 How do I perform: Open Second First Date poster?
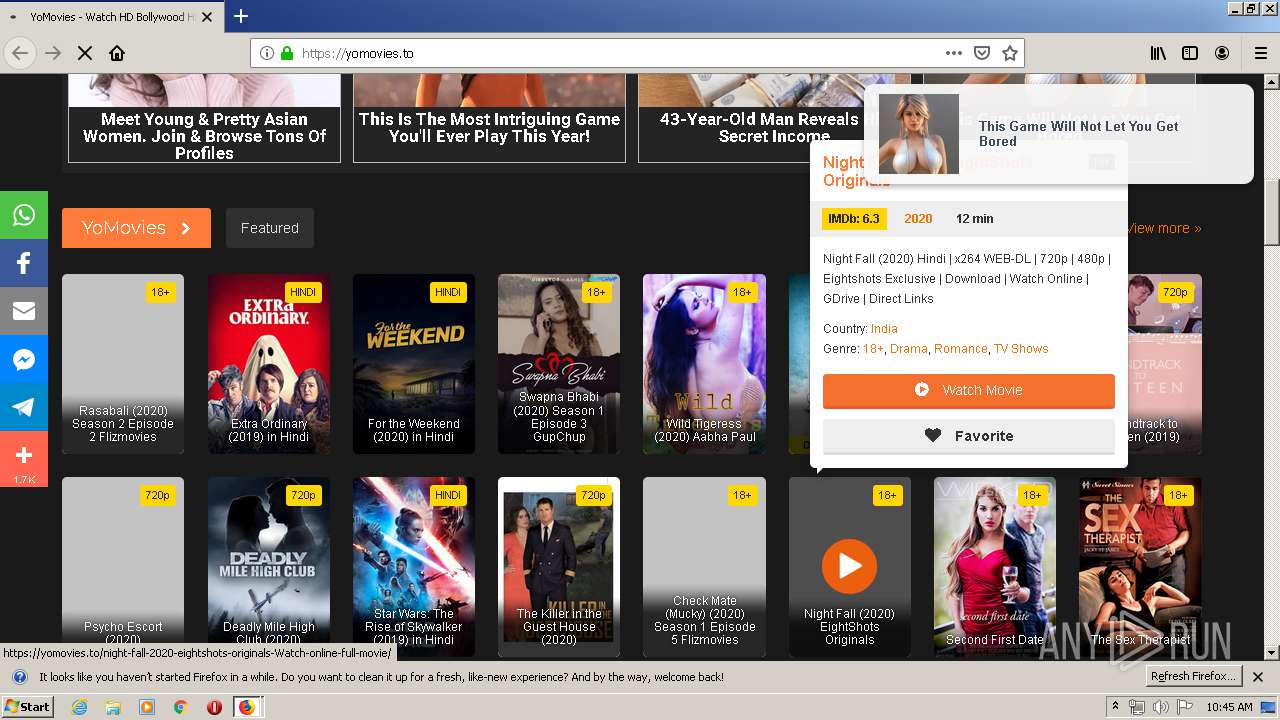(995, 567)
